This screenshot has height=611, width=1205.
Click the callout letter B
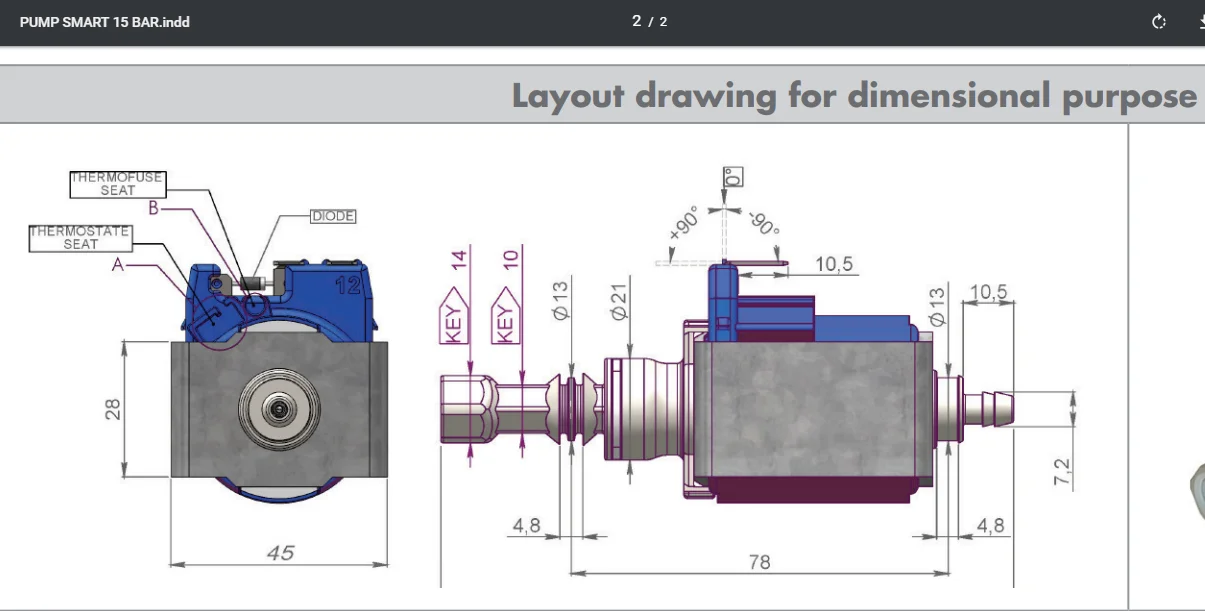(x=153, y=208)
